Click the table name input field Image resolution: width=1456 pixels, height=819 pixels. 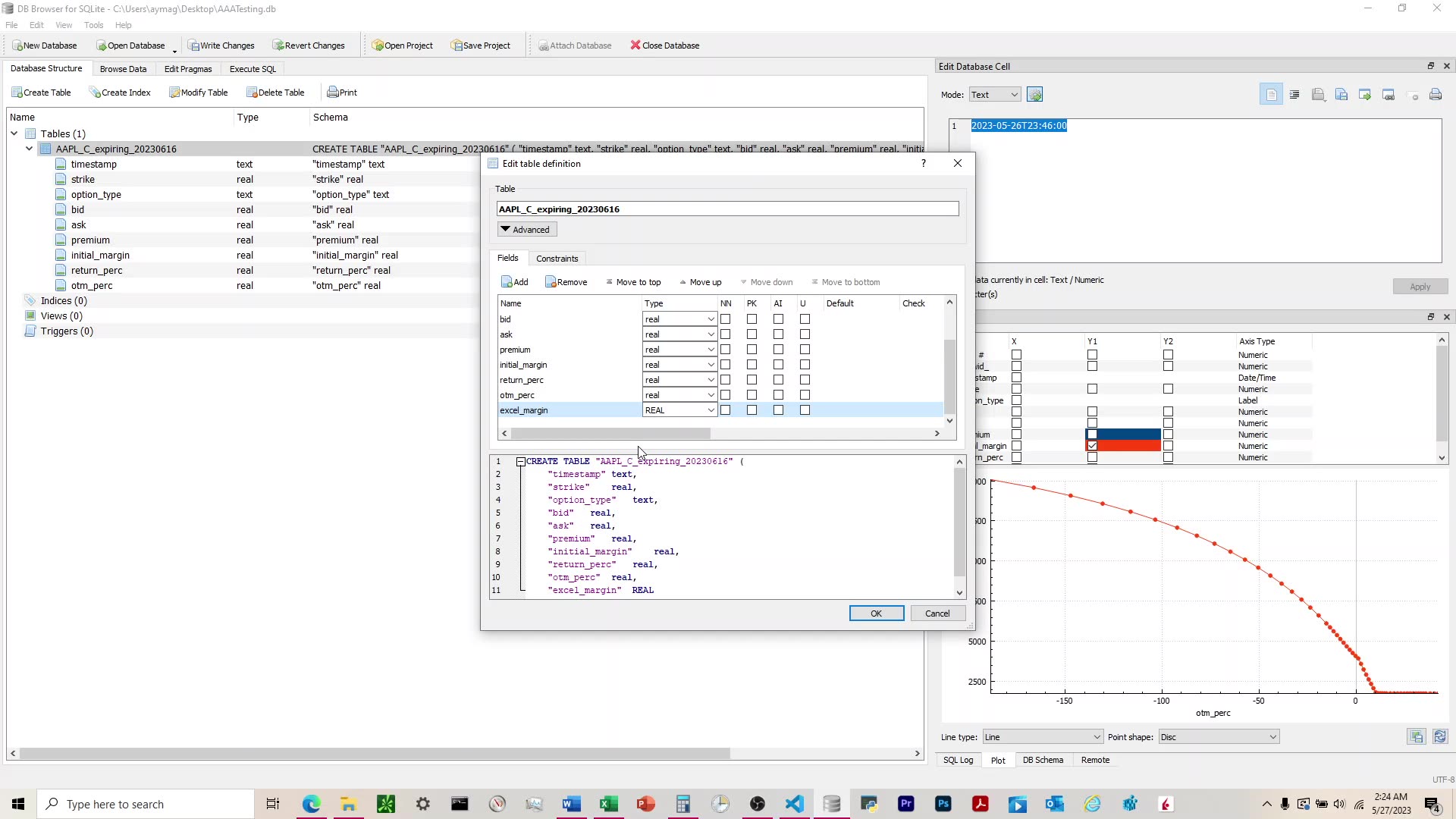point(726,209)
